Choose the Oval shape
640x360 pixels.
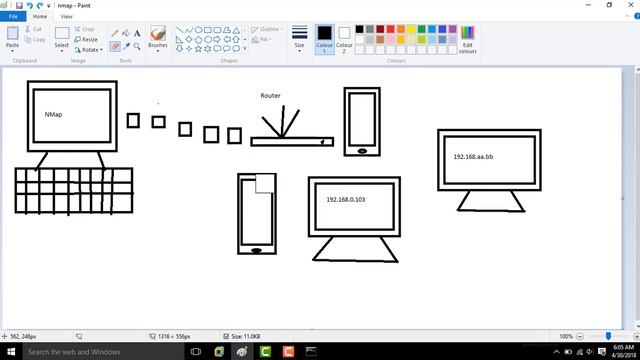(198, 30)
